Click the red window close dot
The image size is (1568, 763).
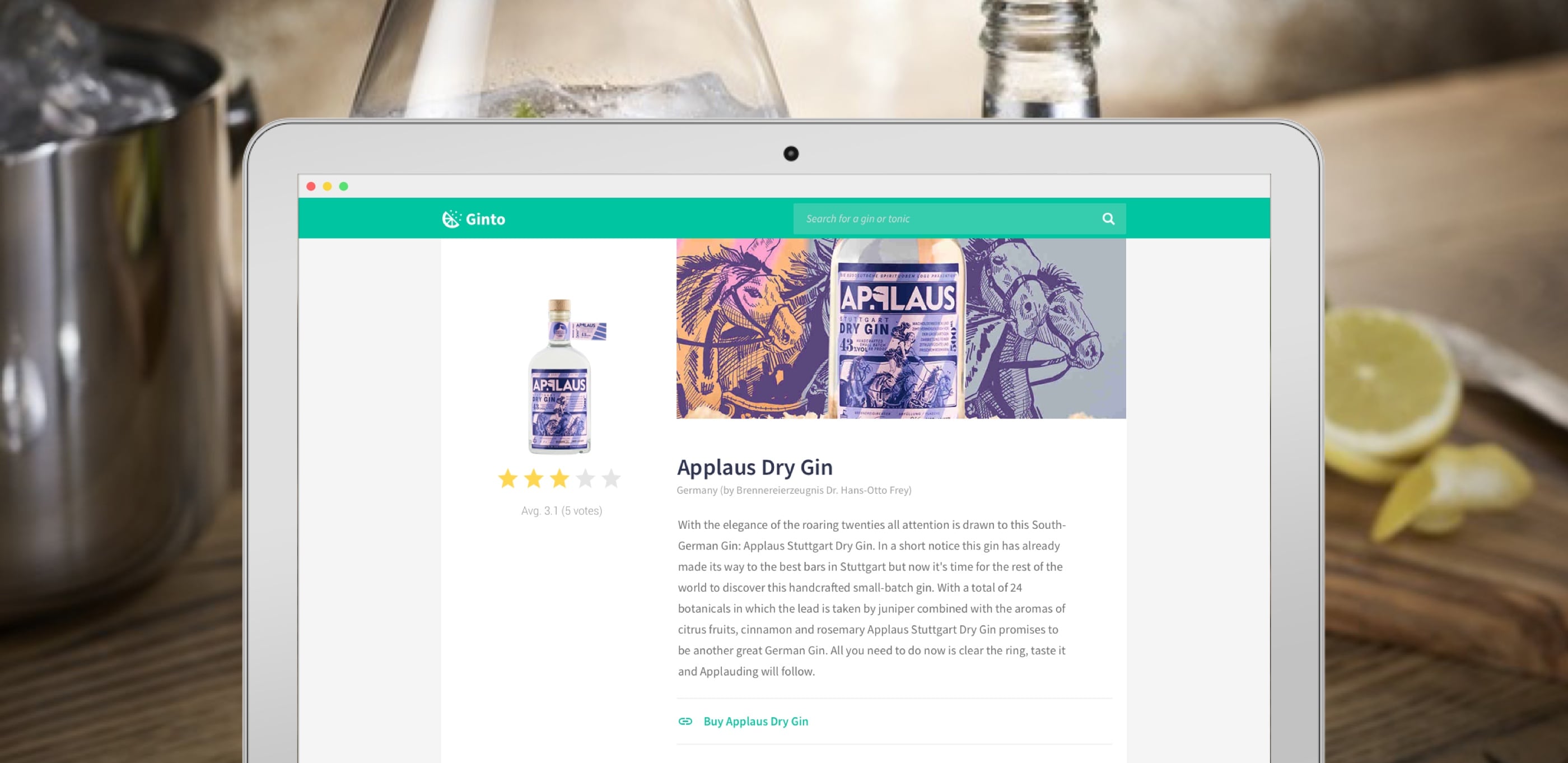pyautogui.click(x=311, y=187)
